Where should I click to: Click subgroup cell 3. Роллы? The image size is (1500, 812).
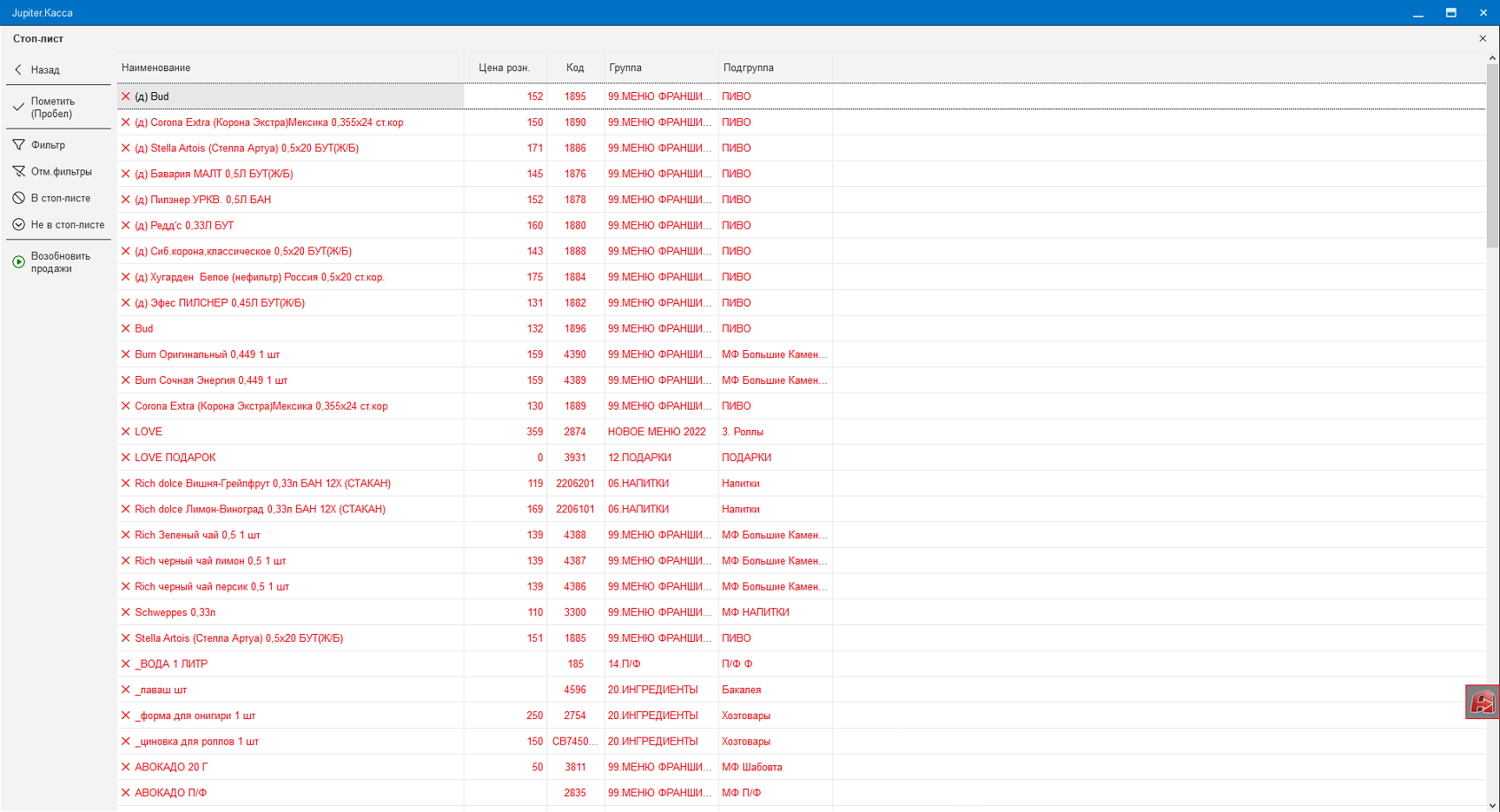[775, 432]
